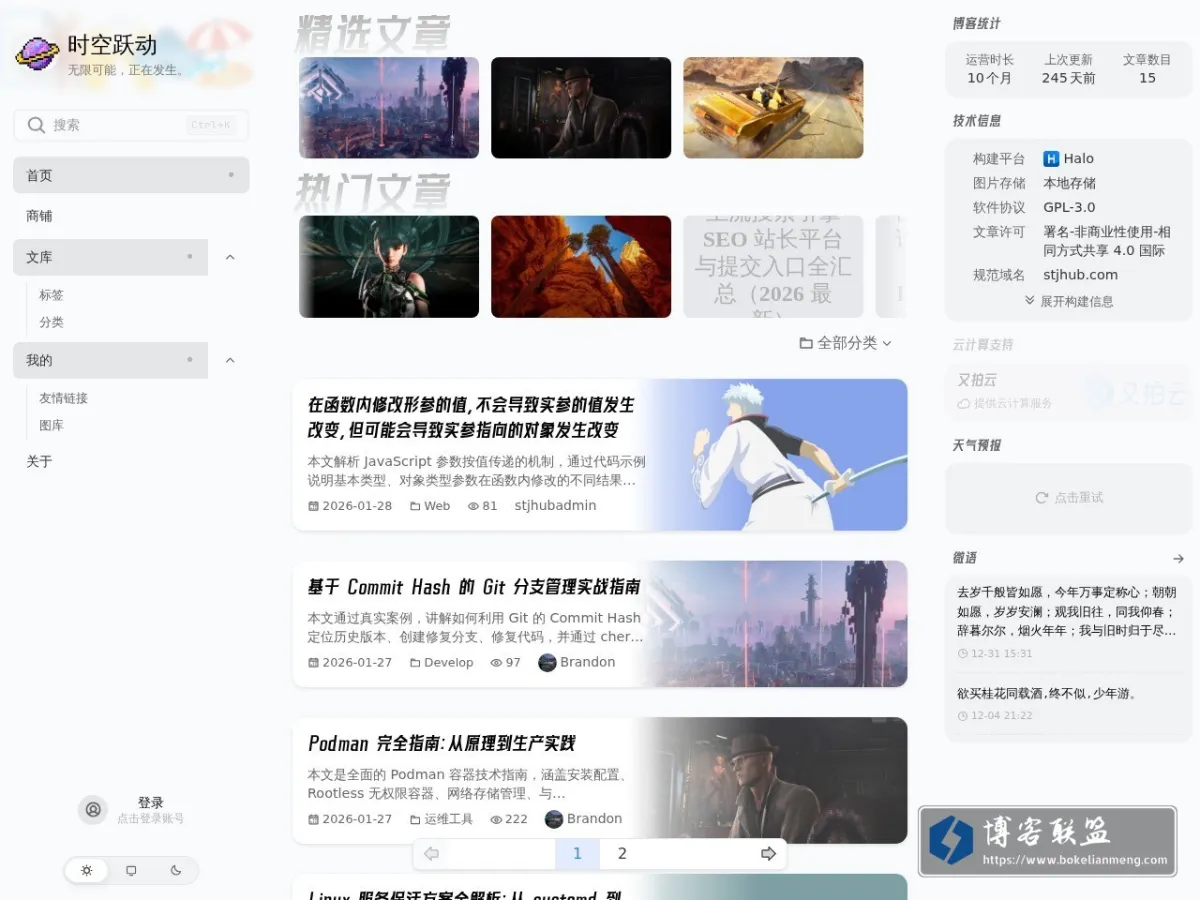Expand 展开构建信息 build details

click(x=1069, y=301)
